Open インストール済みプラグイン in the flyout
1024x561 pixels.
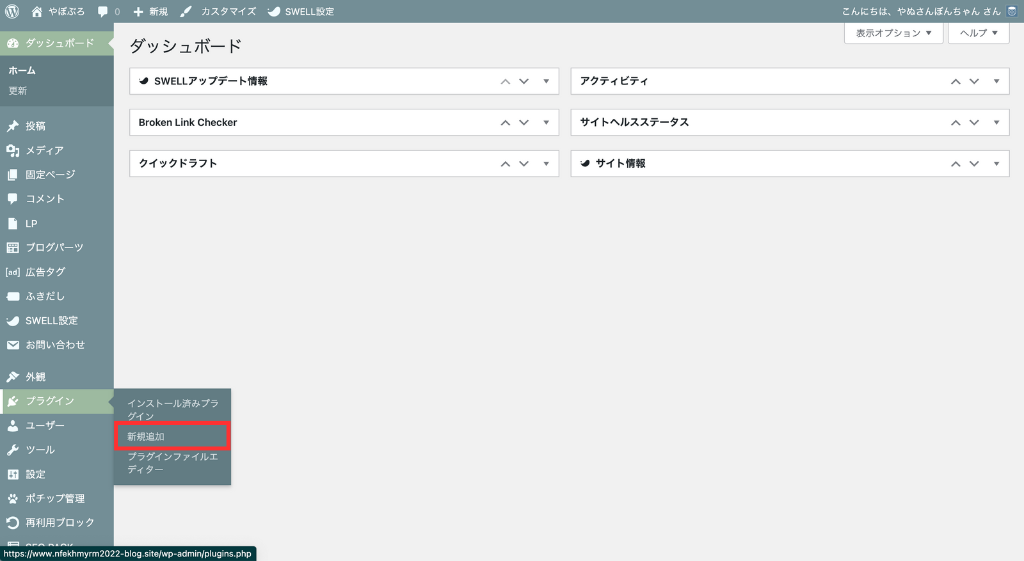pyautogui.click(x=172, y=409)
